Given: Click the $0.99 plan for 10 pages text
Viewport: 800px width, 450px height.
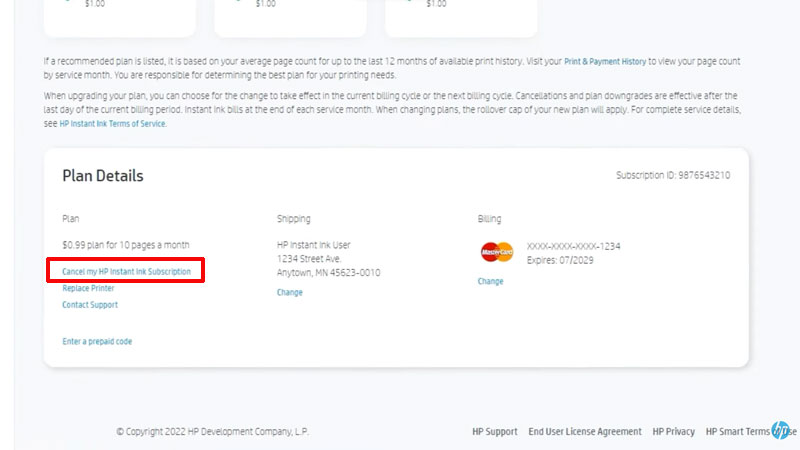Looking at the screenshot, I should point(126,245).
